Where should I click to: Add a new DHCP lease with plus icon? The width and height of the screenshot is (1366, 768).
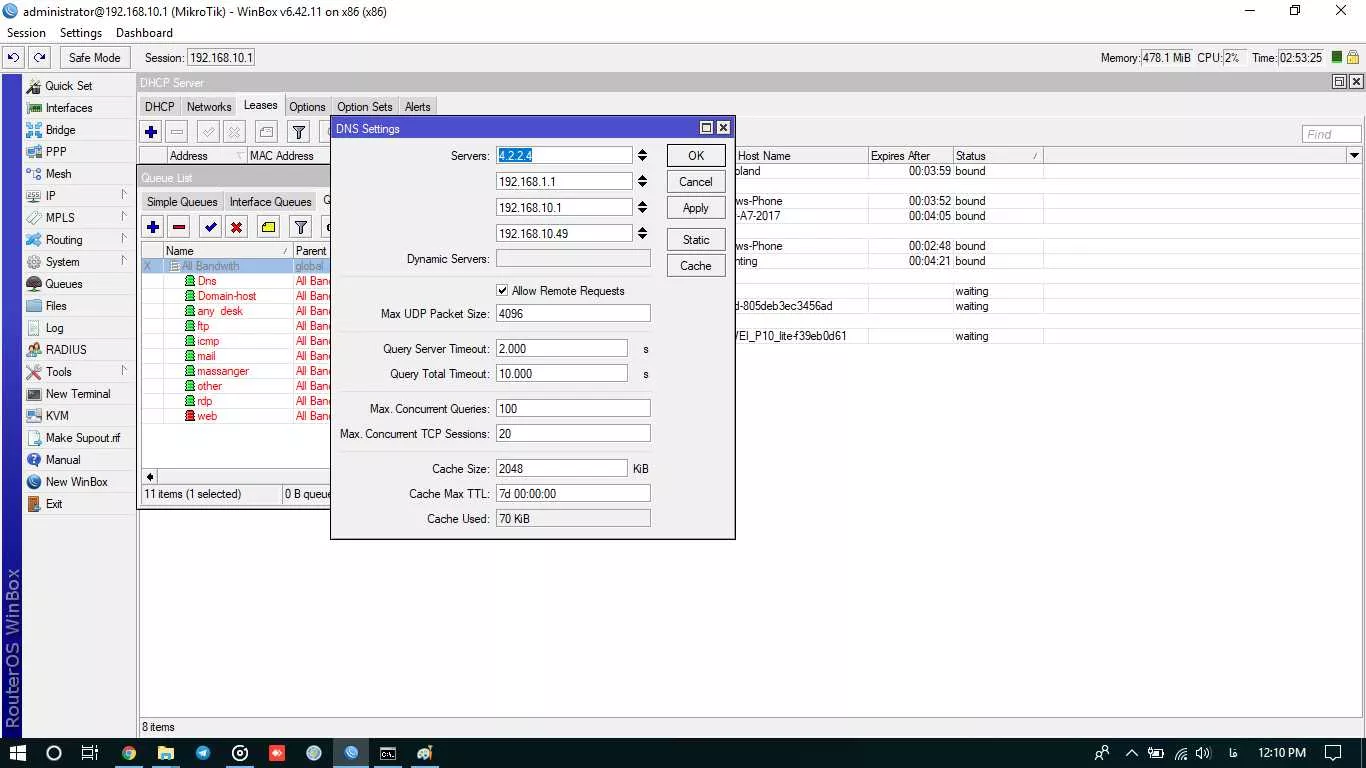coord(151,131)
